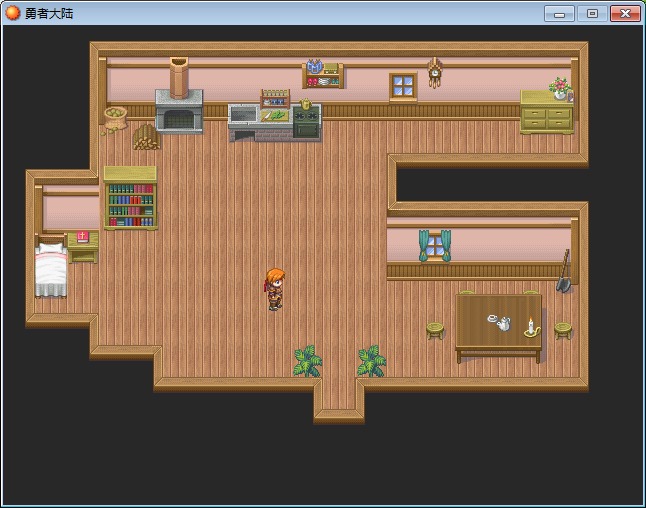Maximize the 勇者大陆 window
This screenshot has width=646, height=508.
(x=592, y=14)
